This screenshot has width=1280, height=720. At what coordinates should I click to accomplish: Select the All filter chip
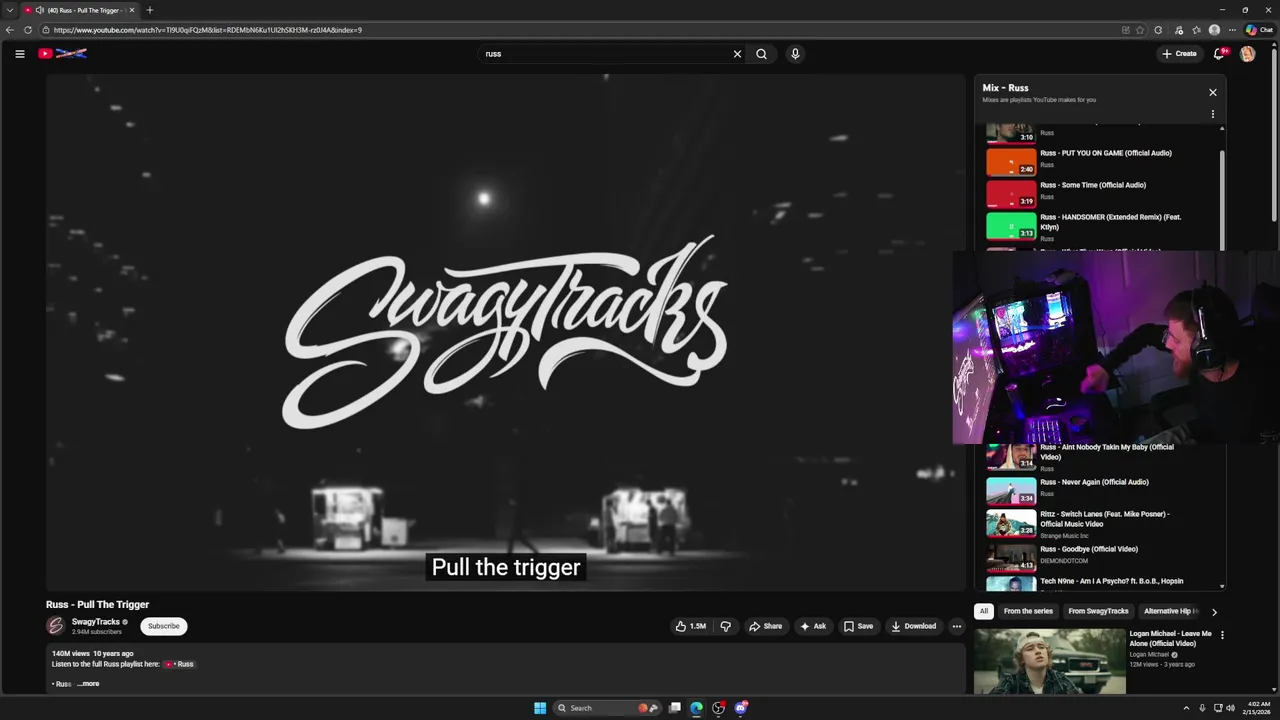[983, 611]
